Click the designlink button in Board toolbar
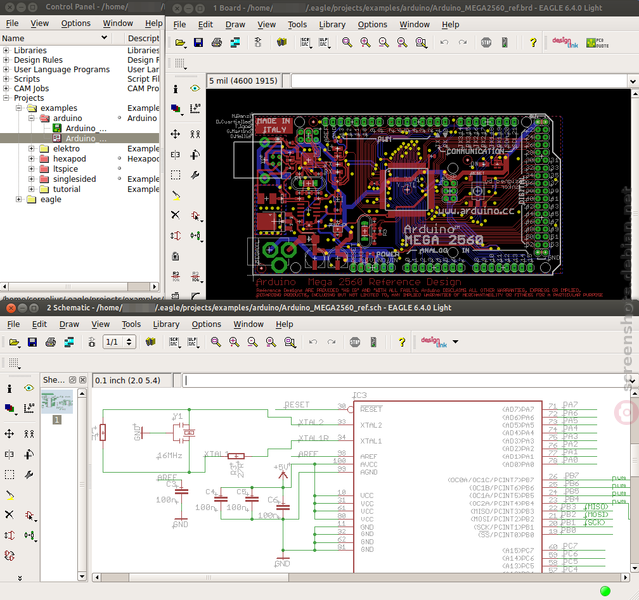This screenshot has width=639, height=600. [x=565, y=42]
